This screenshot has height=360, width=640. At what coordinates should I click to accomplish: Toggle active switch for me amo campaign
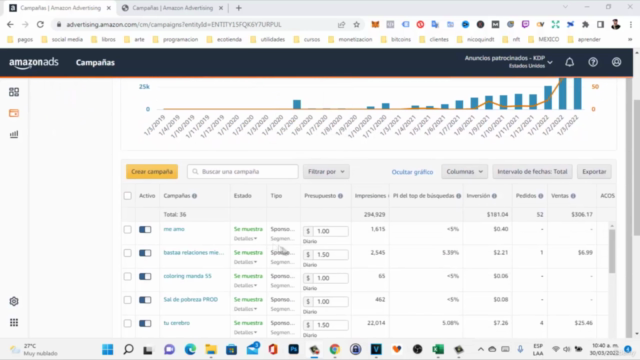(x=145, y=229)
